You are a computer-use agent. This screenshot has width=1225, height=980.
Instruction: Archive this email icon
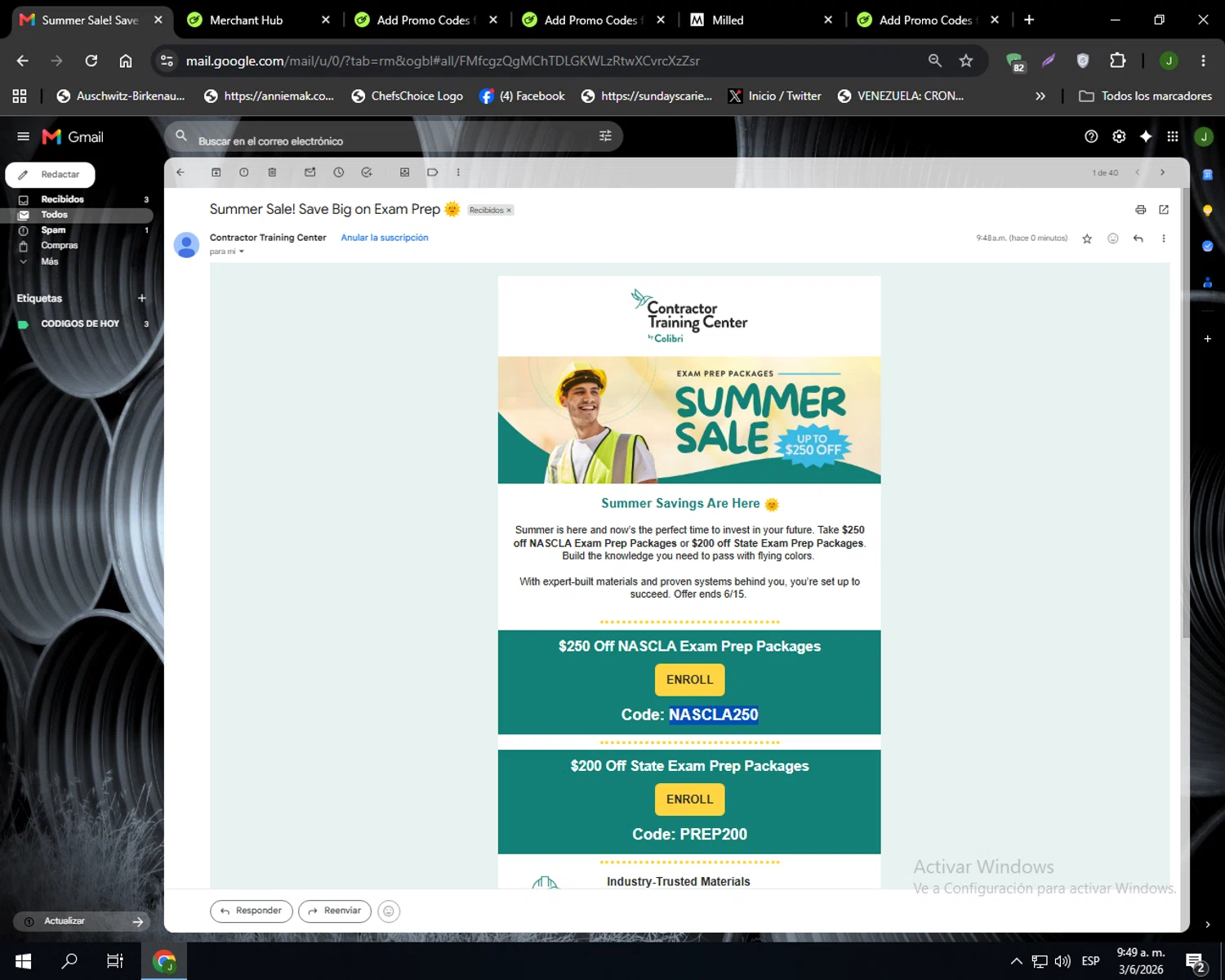[216, 172]
